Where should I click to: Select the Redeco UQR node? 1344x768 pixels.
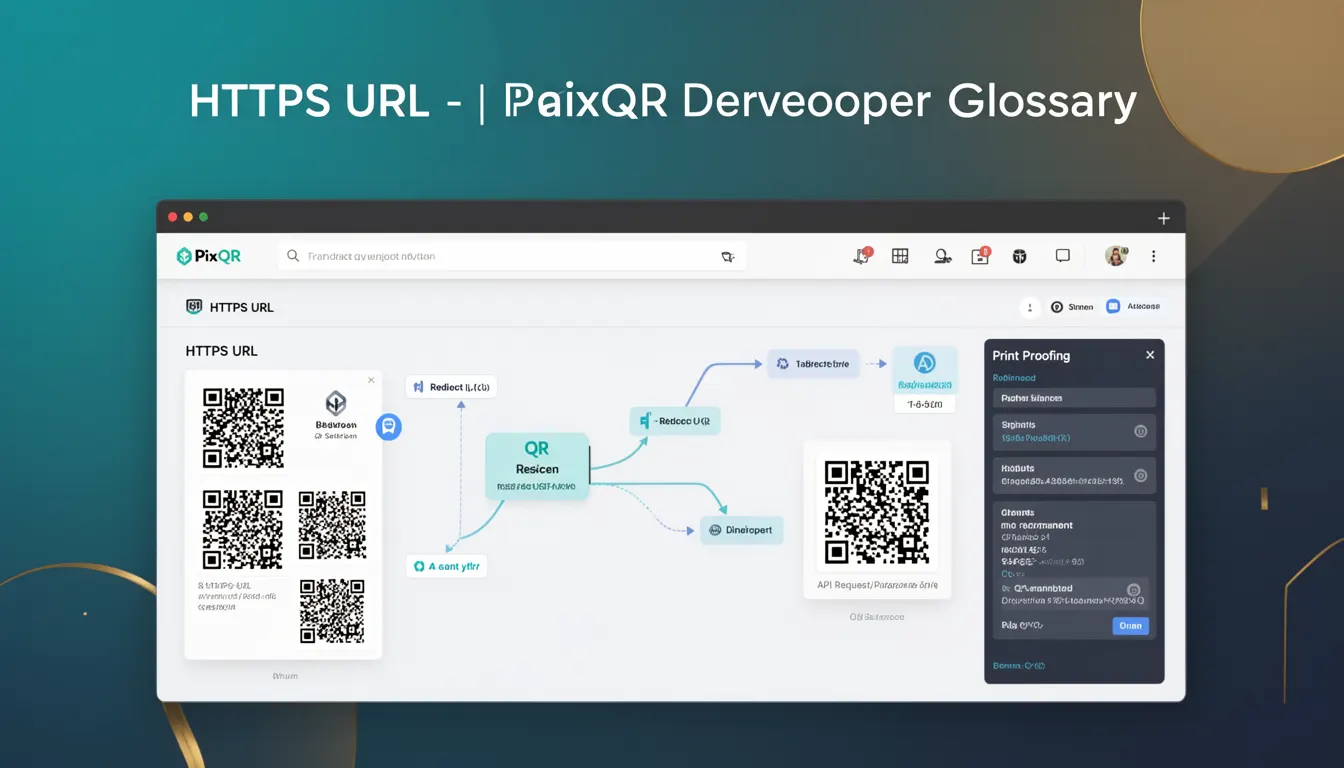point(675,421)
